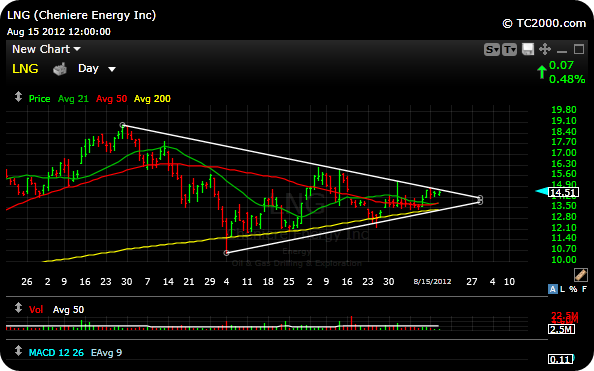Click the ruler drawing tools icon
Image resolution: width=594 pixels, height=371 pixels.
(x=581, y=274)
